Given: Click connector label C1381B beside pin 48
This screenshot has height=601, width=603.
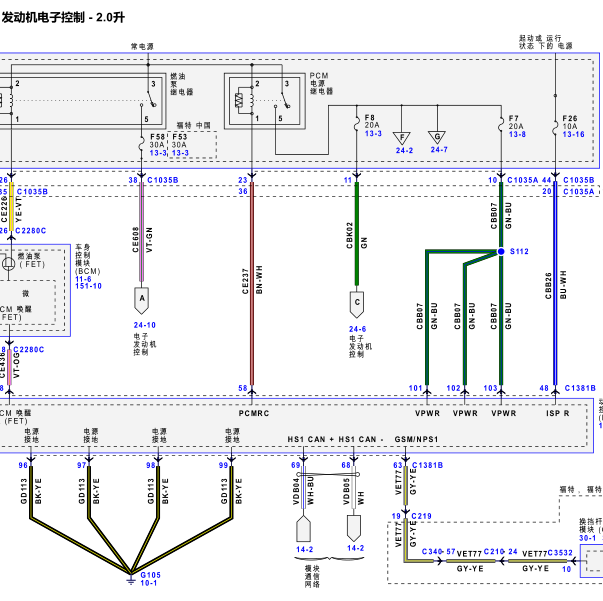Looking at the screenshot, I should [580, 388].
